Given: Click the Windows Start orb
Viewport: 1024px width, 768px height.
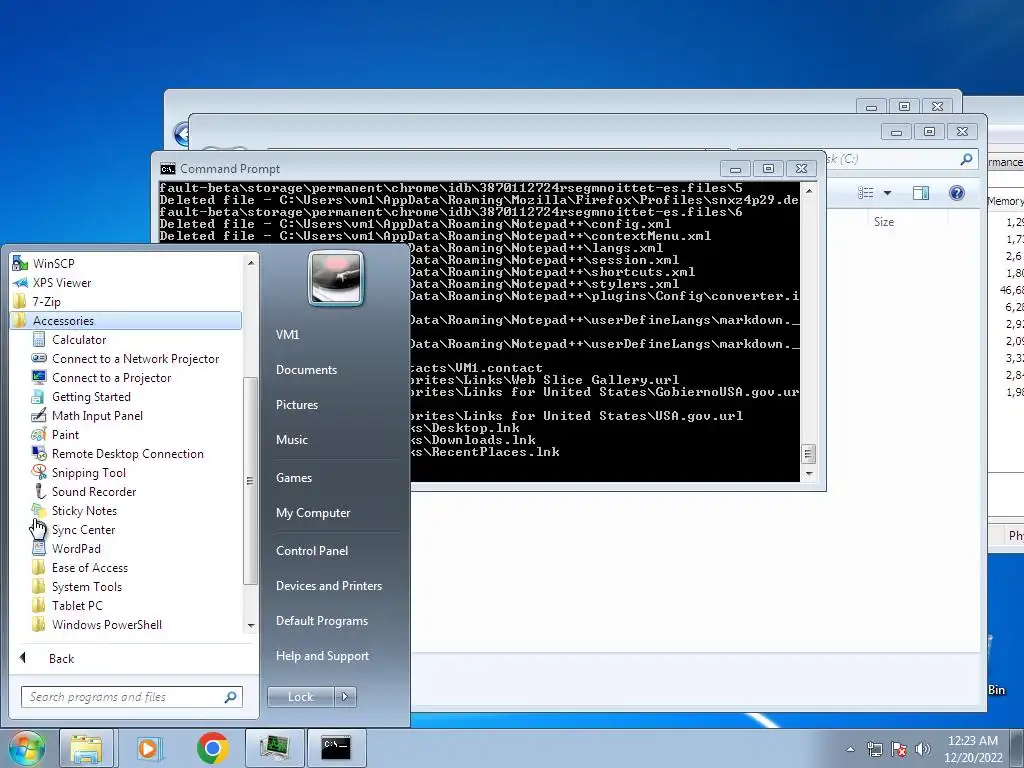Looking at the screenshot, I should coord(26,748).
